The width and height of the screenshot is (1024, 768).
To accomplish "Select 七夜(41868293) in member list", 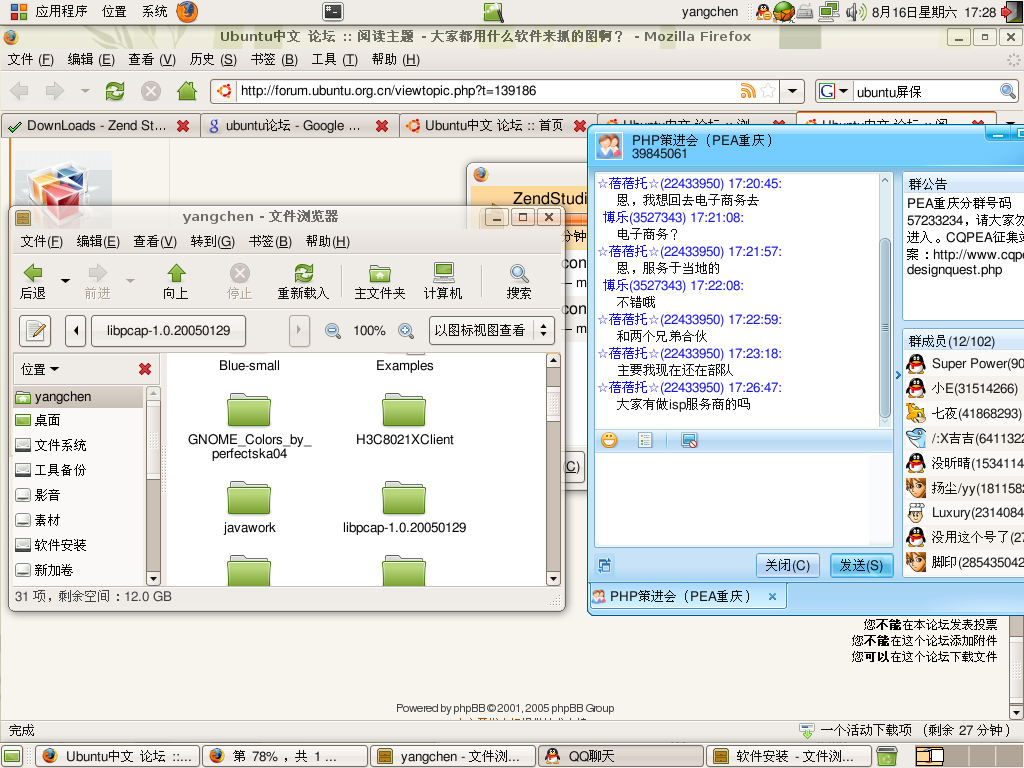I will click(x=965, y=413).
